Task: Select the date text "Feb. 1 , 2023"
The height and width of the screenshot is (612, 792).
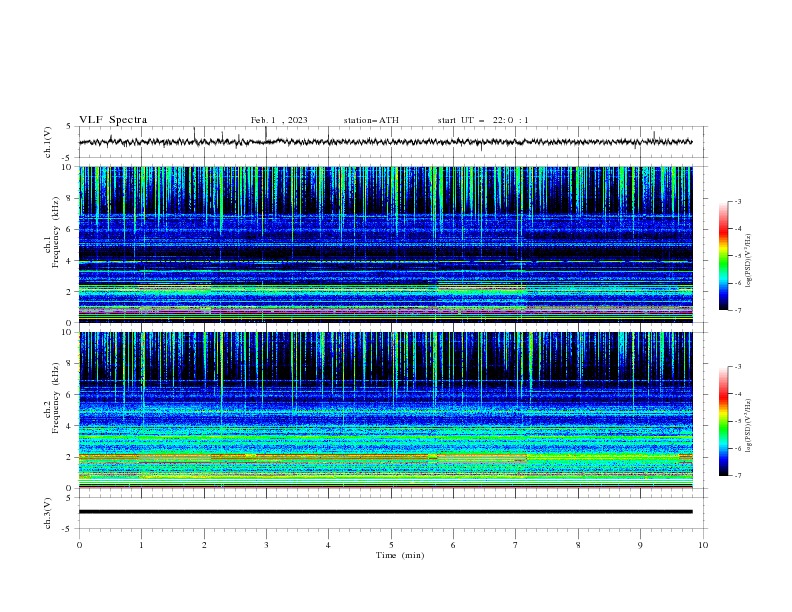Action: [279, 120]
